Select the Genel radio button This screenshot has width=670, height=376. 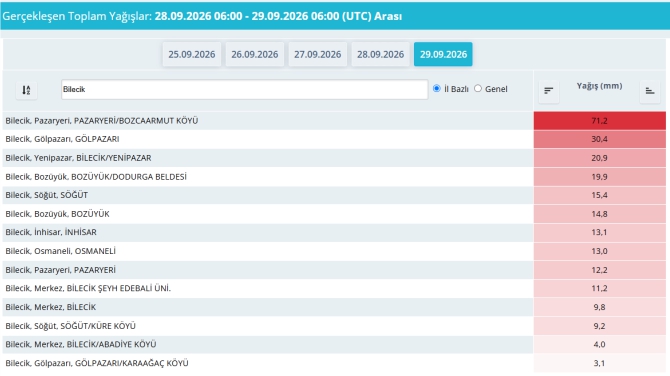pos(478,88)
